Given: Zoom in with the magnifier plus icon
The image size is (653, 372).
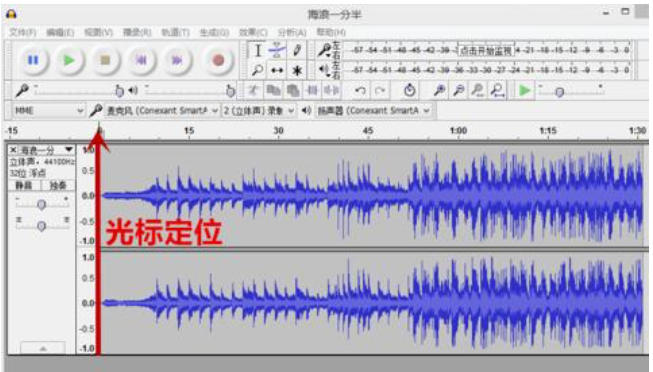Looking at the screenshot, I should point(439,90).
